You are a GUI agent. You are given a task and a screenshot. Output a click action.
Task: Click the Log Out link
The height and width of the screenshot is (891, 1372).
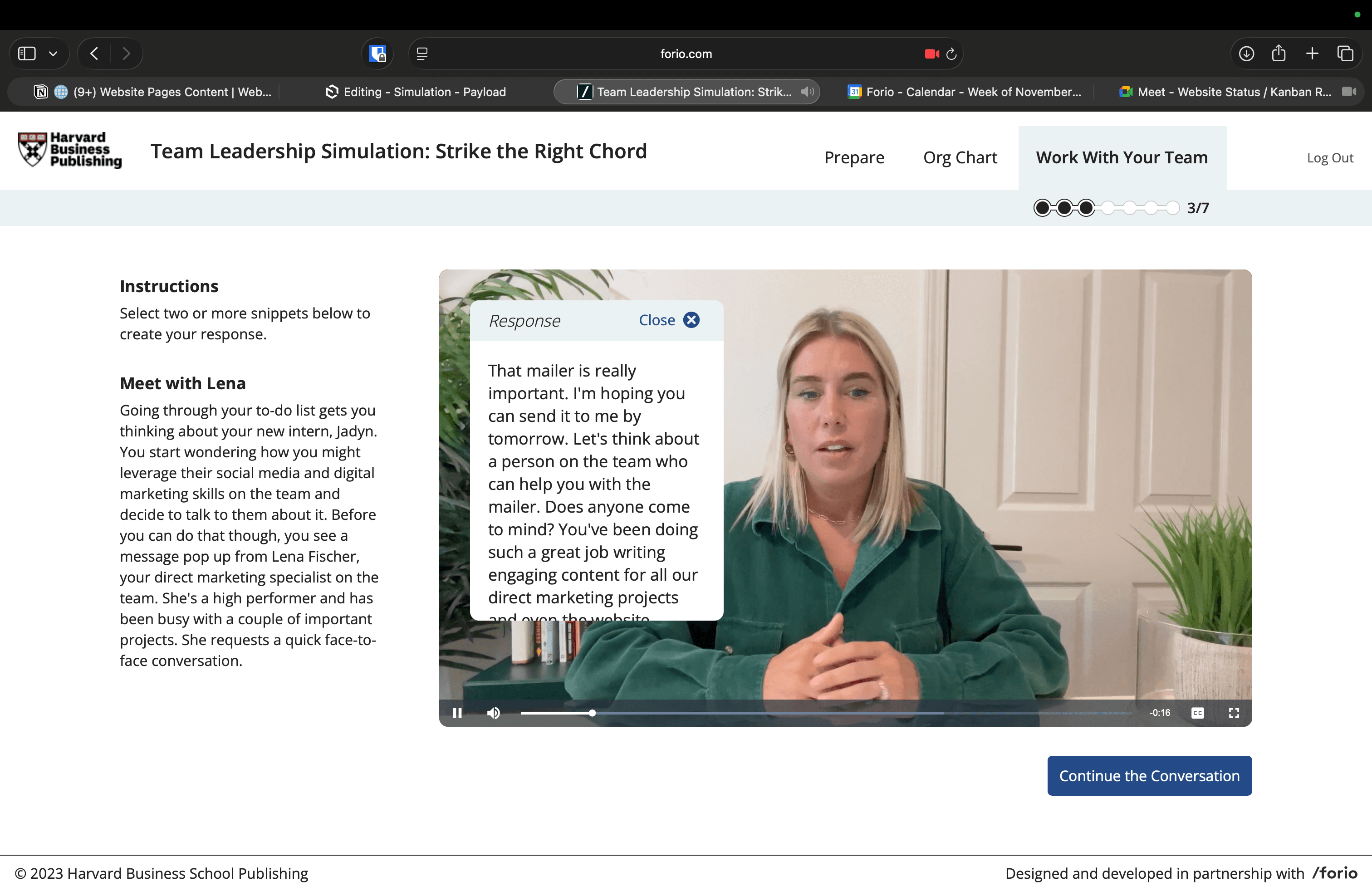point(1329,157)
